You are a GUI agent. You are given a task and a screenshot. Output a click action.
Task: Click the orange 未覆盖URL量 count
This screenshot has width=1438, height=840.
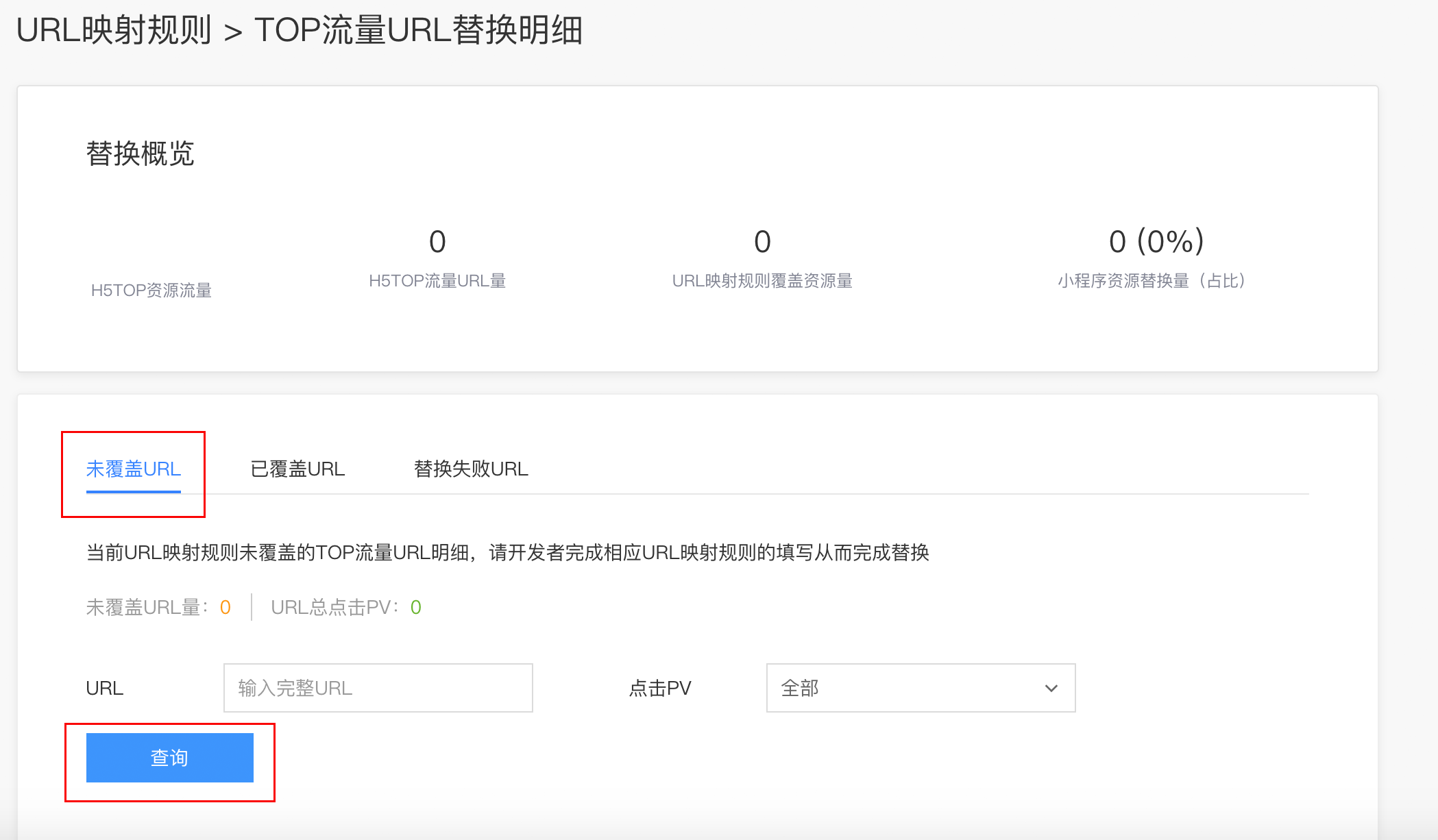(225, 608)
